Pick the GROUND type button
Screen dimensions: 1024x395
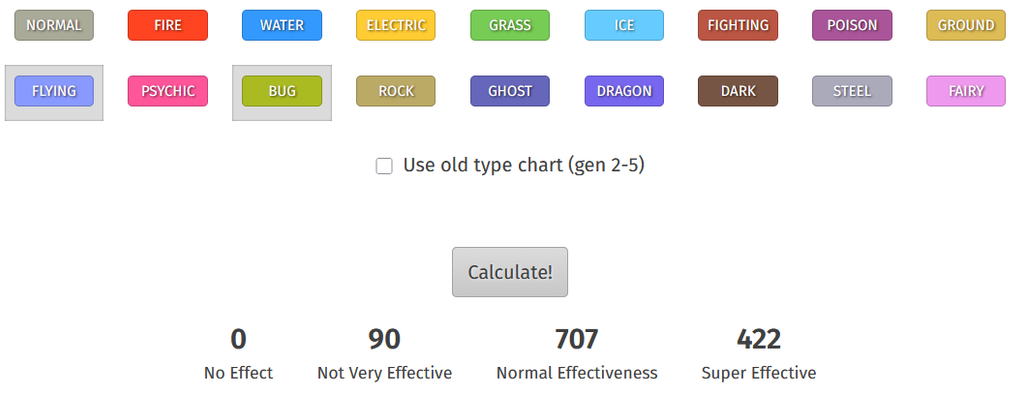click(966, 25)
